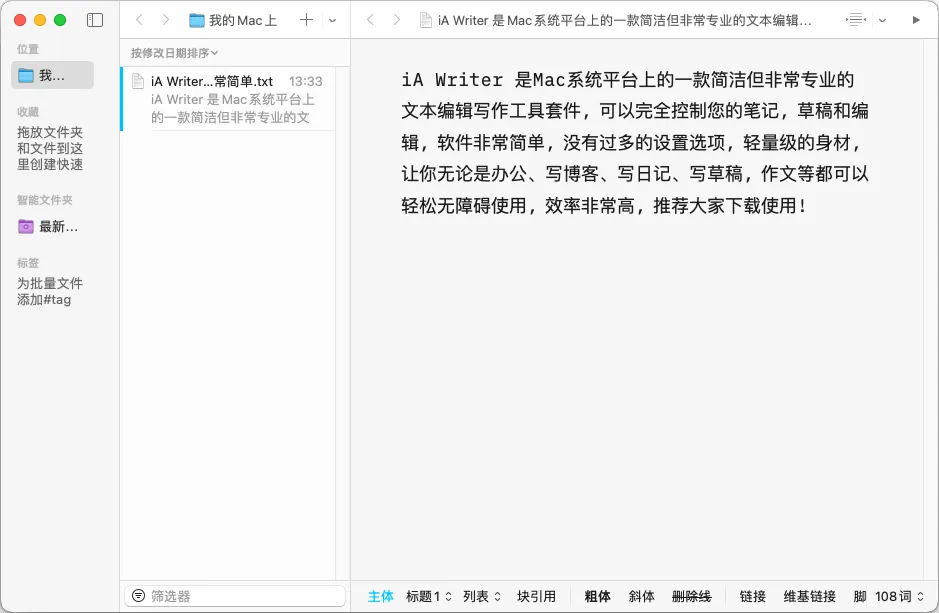The width and height of the screenshot is (939, 613).
Task: Go back in the file library navigation
Action: [x=140, y=20]
